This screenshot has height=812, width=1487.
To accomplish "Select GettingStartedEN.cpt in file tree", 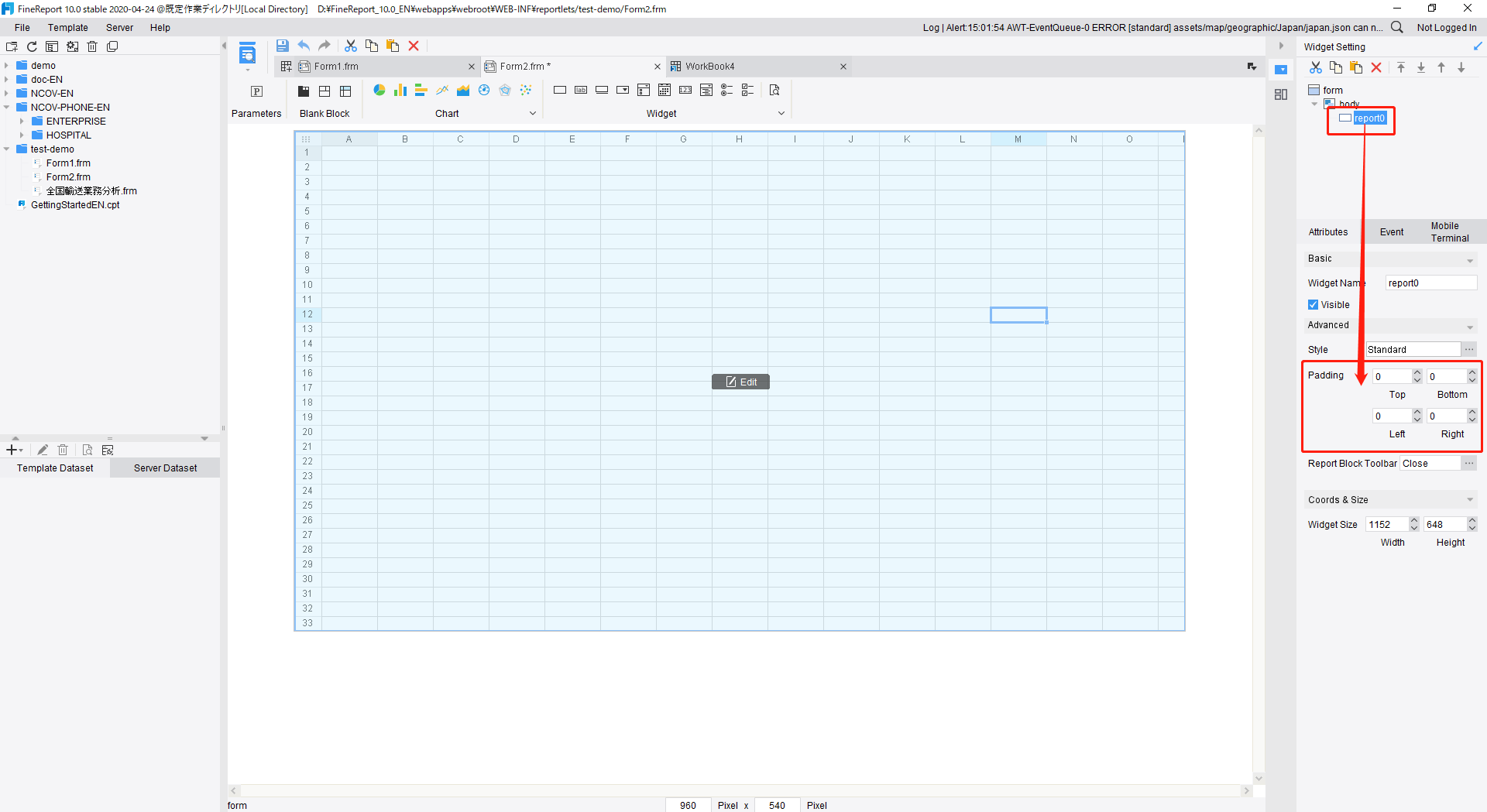I will pyautogui.click(x=75, y=205).
